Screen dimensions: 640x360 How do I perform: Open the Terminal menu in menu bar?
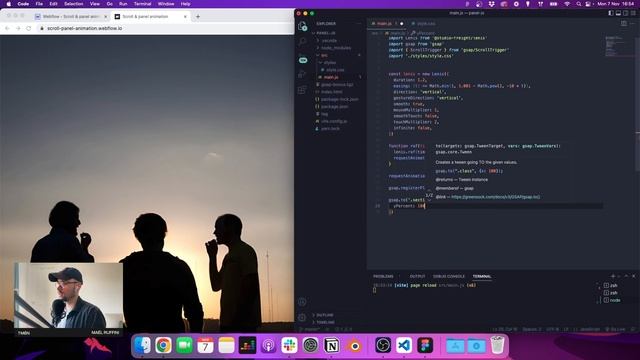[x=142, y=4]
